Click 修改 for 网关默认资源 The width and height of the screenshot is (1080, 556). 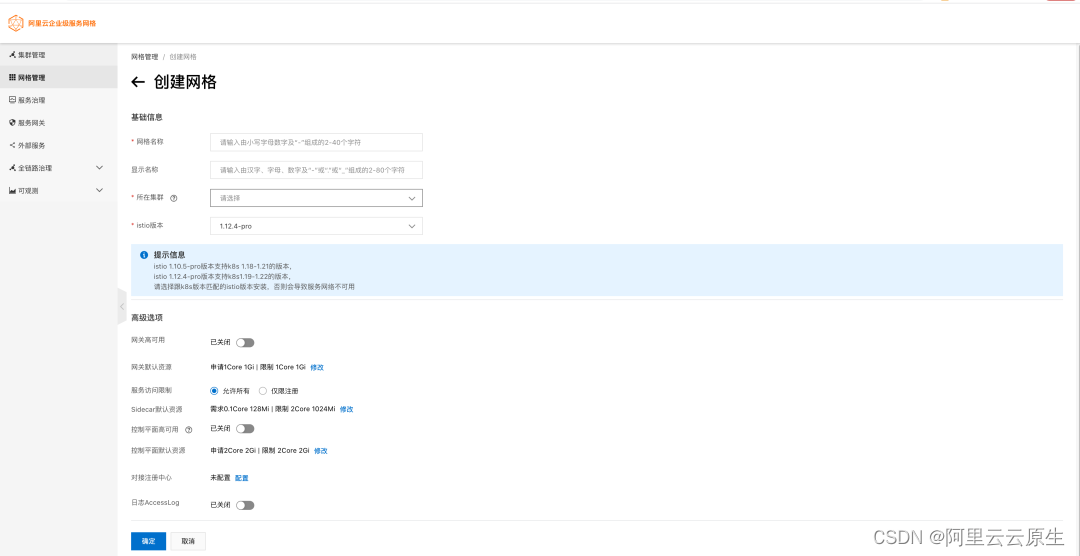(x=317, y=367)
